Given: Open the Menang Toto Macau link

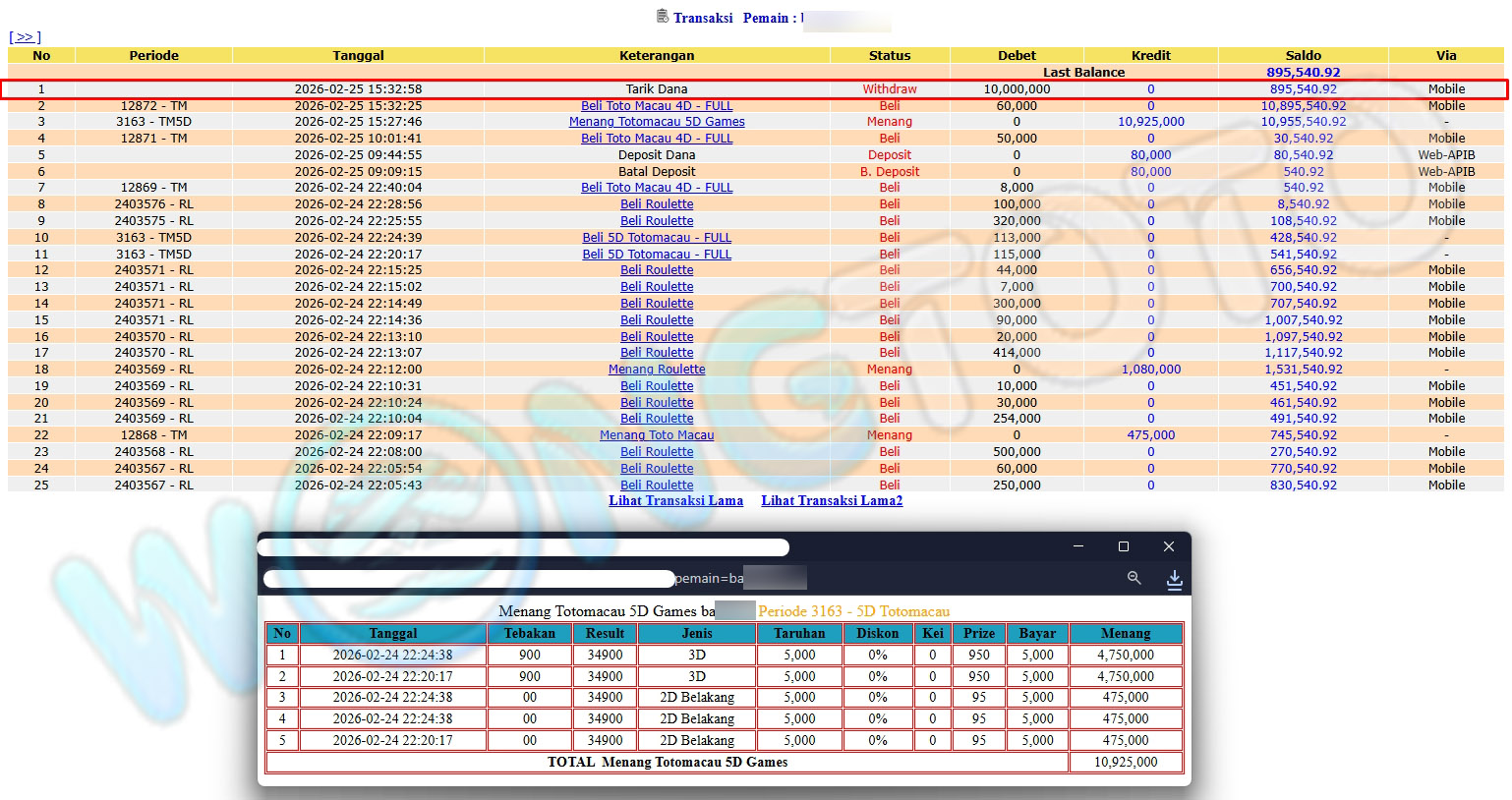Looking at the screenshot, I should (x=657, y=435).
